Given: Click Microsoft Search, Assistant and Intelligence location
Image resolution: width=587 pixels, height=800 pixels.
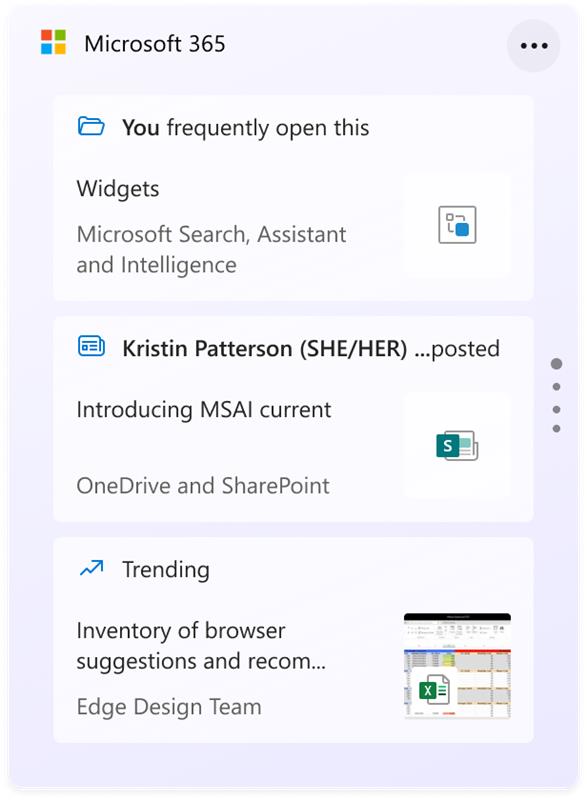Looking at the screenshot, I should click(x=211, y=249).
